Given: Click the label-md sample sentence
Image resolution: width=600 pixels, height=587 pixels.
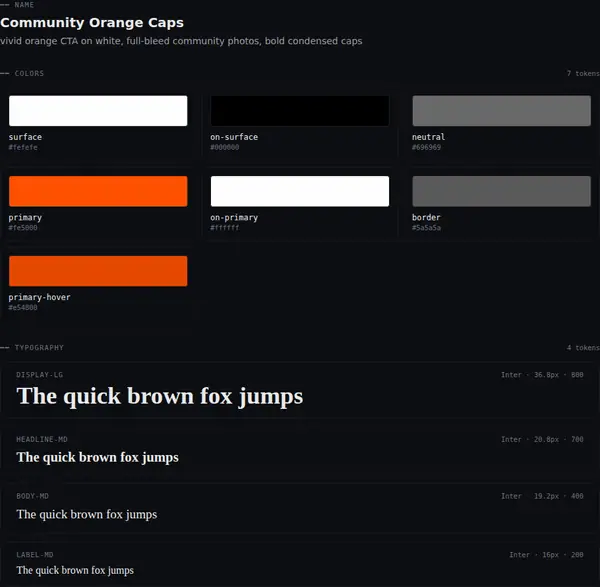Looking at the screenshot, I should (75, 570).
